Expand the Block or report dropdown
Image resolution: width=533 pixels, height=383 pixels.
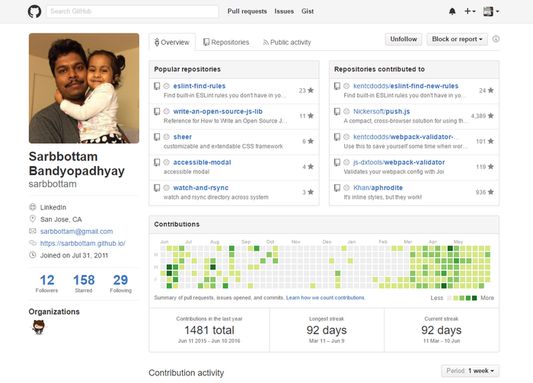click(457, 39)
